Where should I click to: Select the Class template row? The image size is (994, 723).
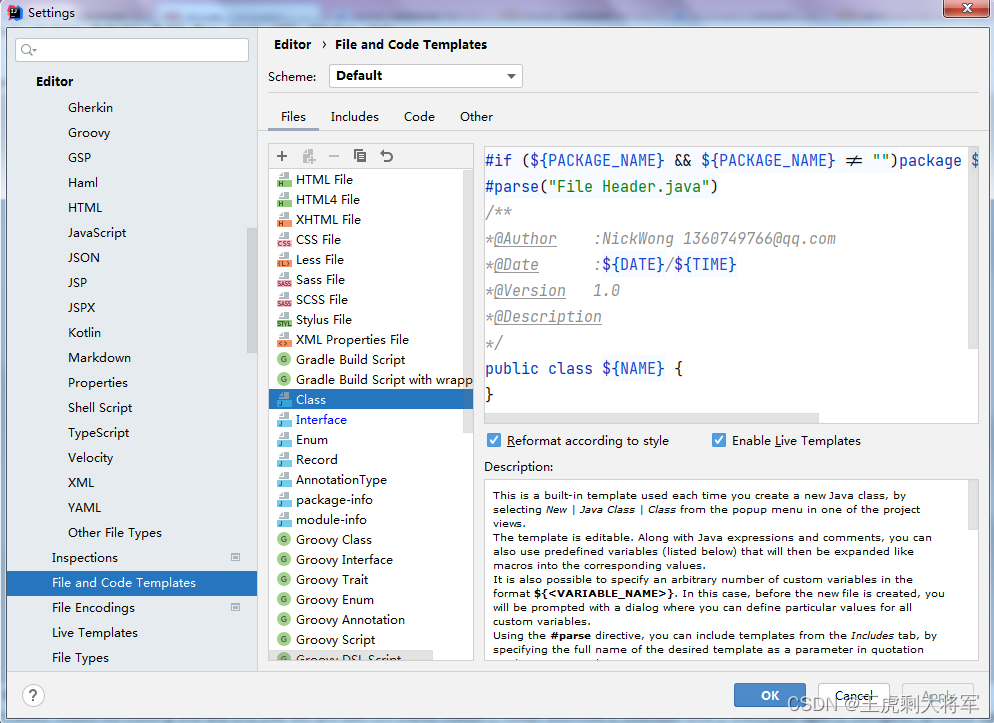click(x=371, y=400)
